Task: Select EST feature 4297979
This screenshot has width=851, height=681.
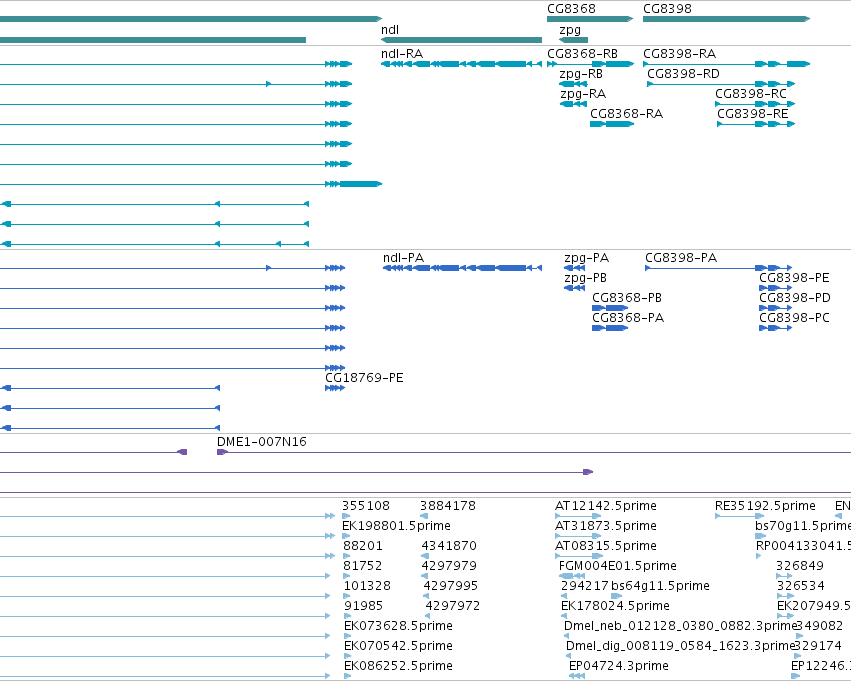Action: [425, 576]
